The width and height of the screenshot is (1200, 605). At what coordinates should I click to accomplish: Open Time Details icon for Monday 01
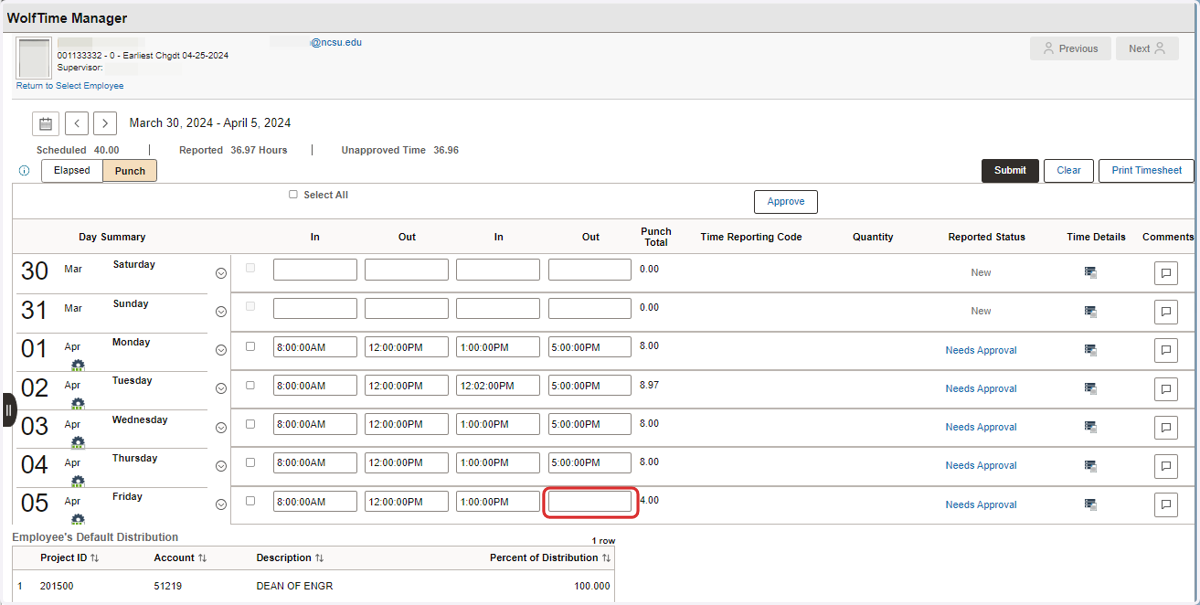click(1091, 350)
